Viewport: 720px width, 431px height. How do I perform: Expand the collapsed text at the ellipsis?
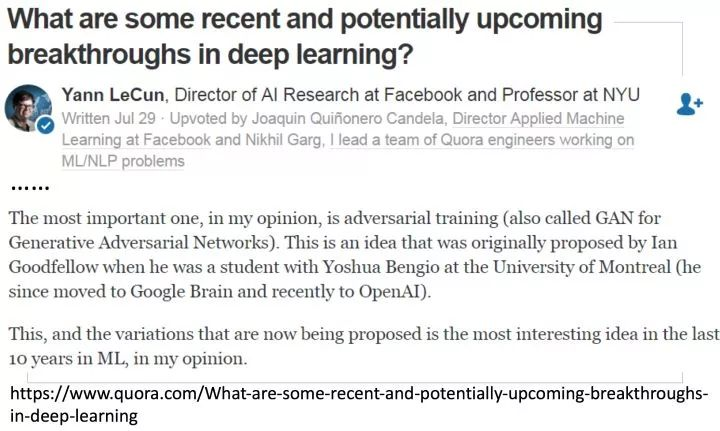[30, 187]
